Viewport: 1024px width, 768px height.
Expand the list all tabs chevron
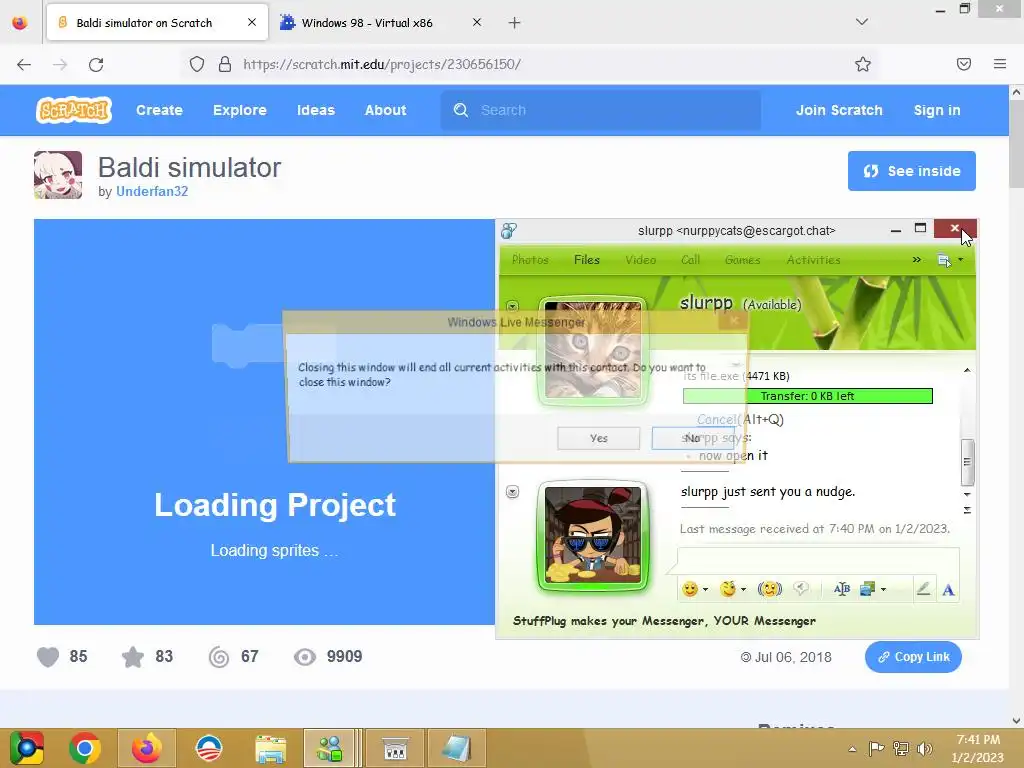[x=862, y=22]
